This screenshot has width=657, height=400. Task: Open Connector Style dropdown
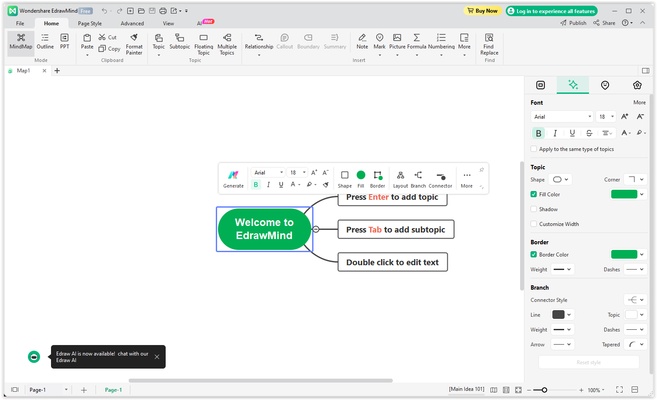[635, 300]
